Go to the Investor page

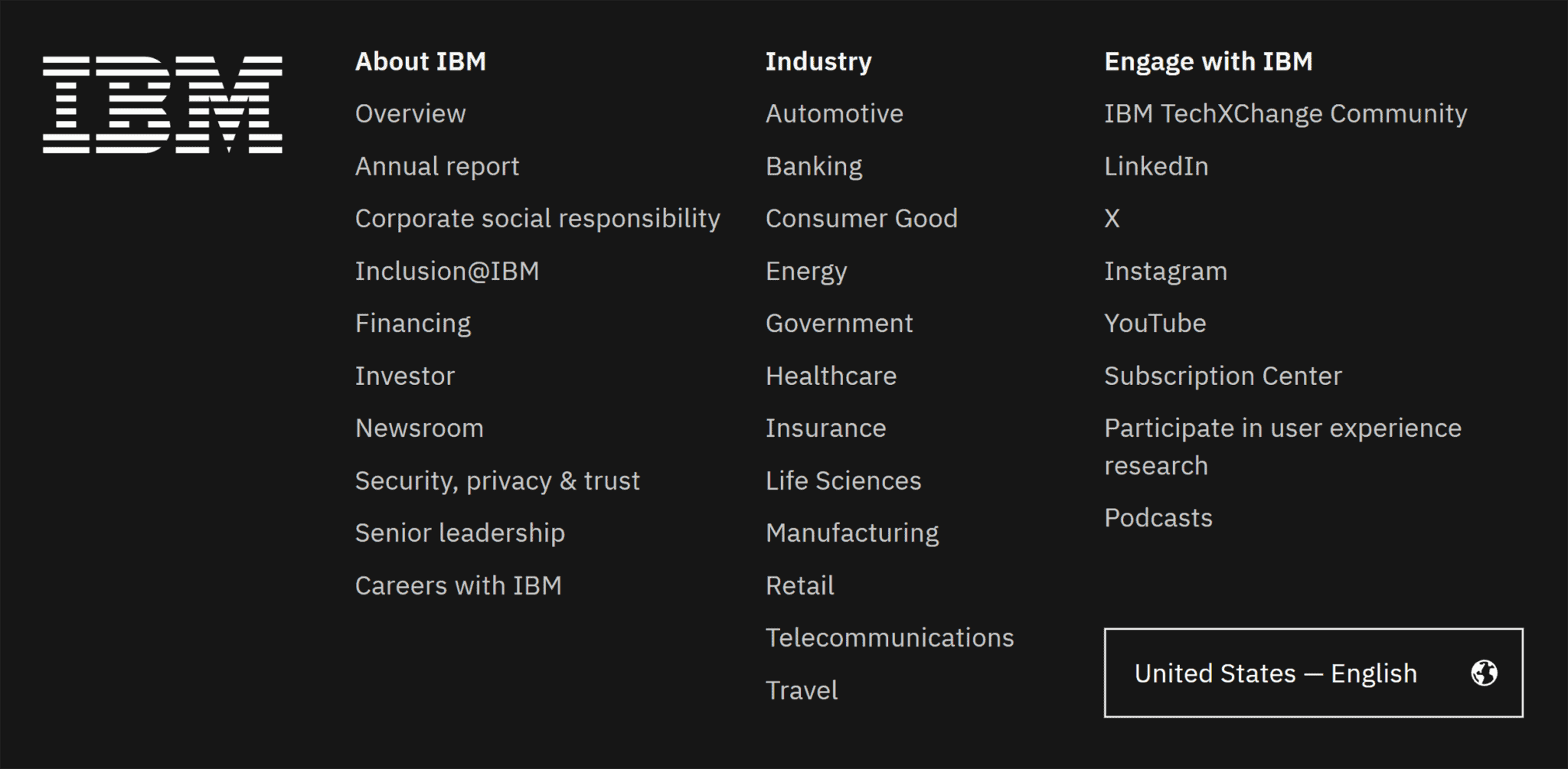pyautogui.click(x=405, y=375)
